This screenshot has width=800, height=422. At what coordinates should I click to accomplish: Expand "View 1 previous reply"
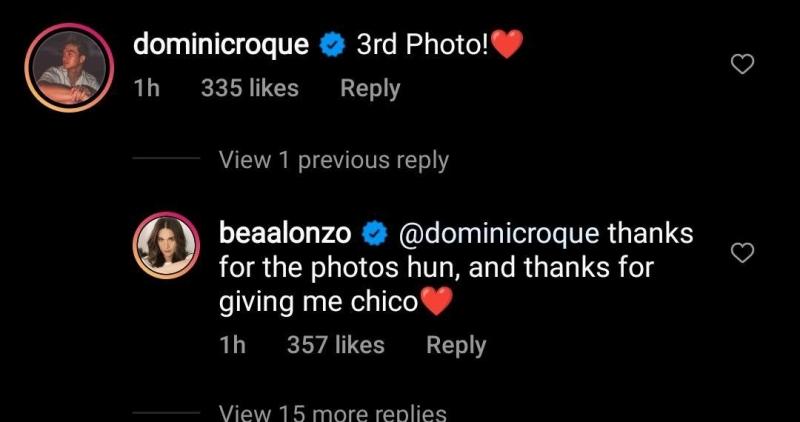click(333, 160)
